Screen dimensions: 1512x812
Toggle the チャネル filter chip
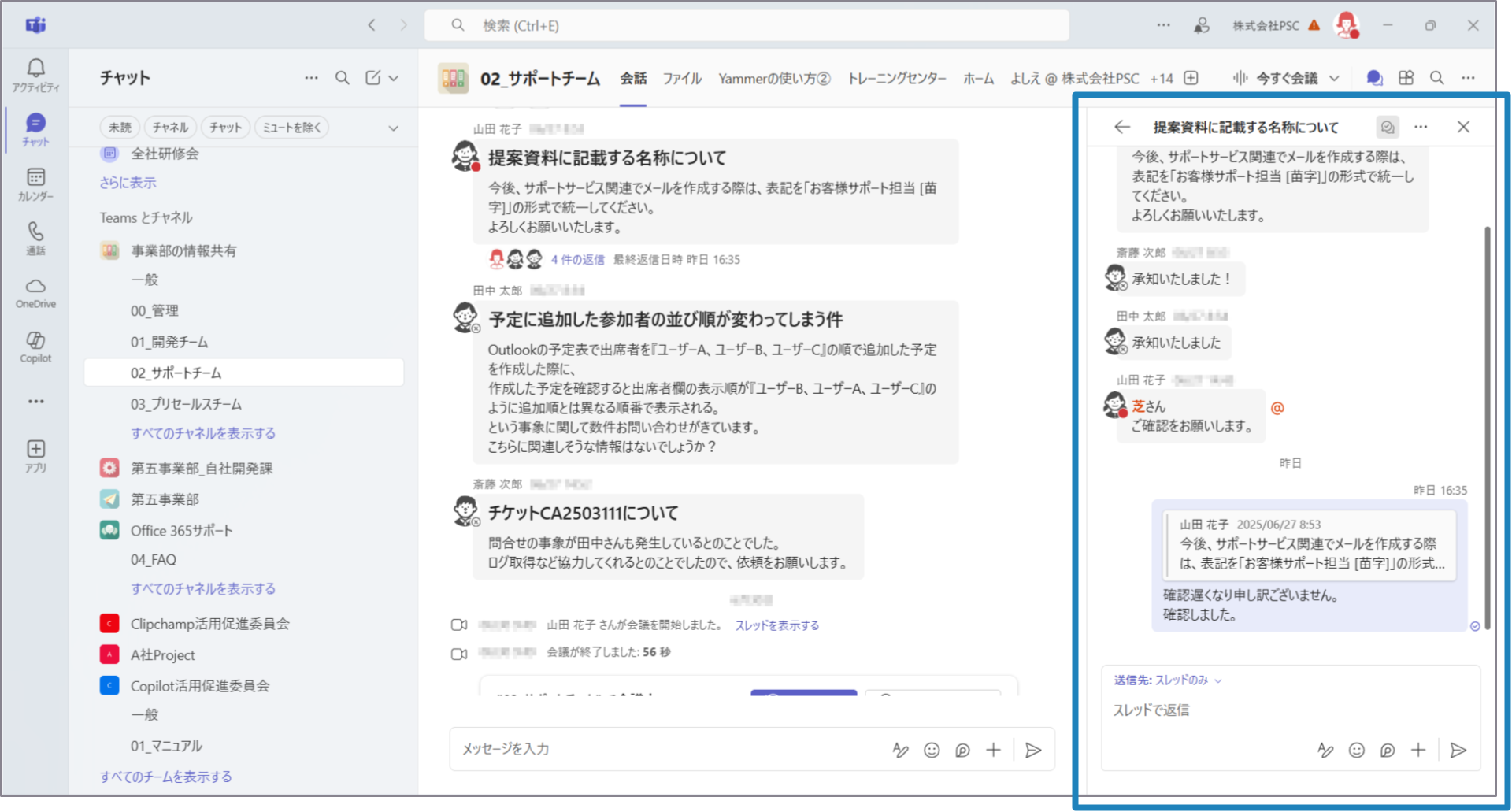coord(170,128)
